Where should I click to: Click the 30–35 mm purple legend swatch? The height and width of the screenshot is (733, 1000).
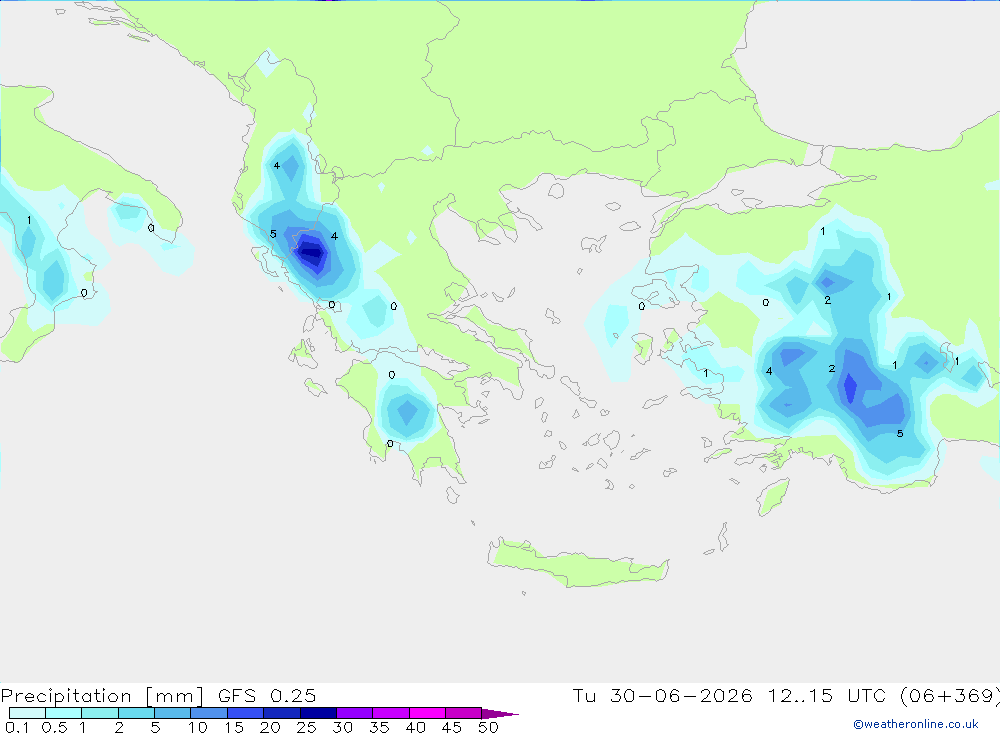pyautogui.click(x=354, y=713)
